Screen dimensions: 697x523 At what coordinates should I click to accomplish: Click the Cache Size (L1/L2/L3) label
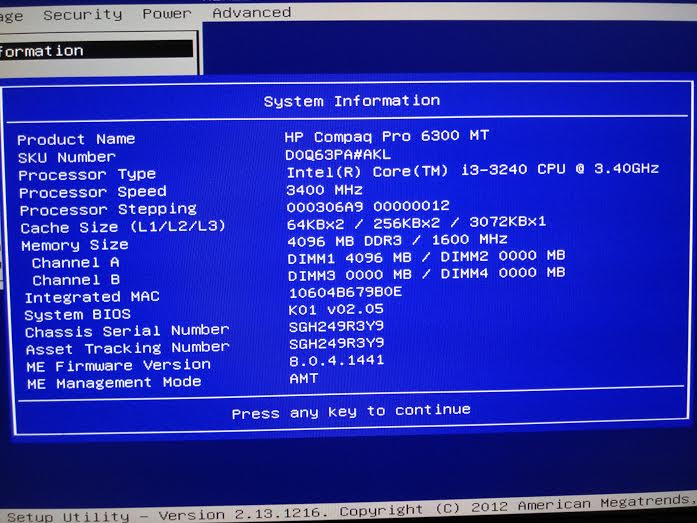123,227
